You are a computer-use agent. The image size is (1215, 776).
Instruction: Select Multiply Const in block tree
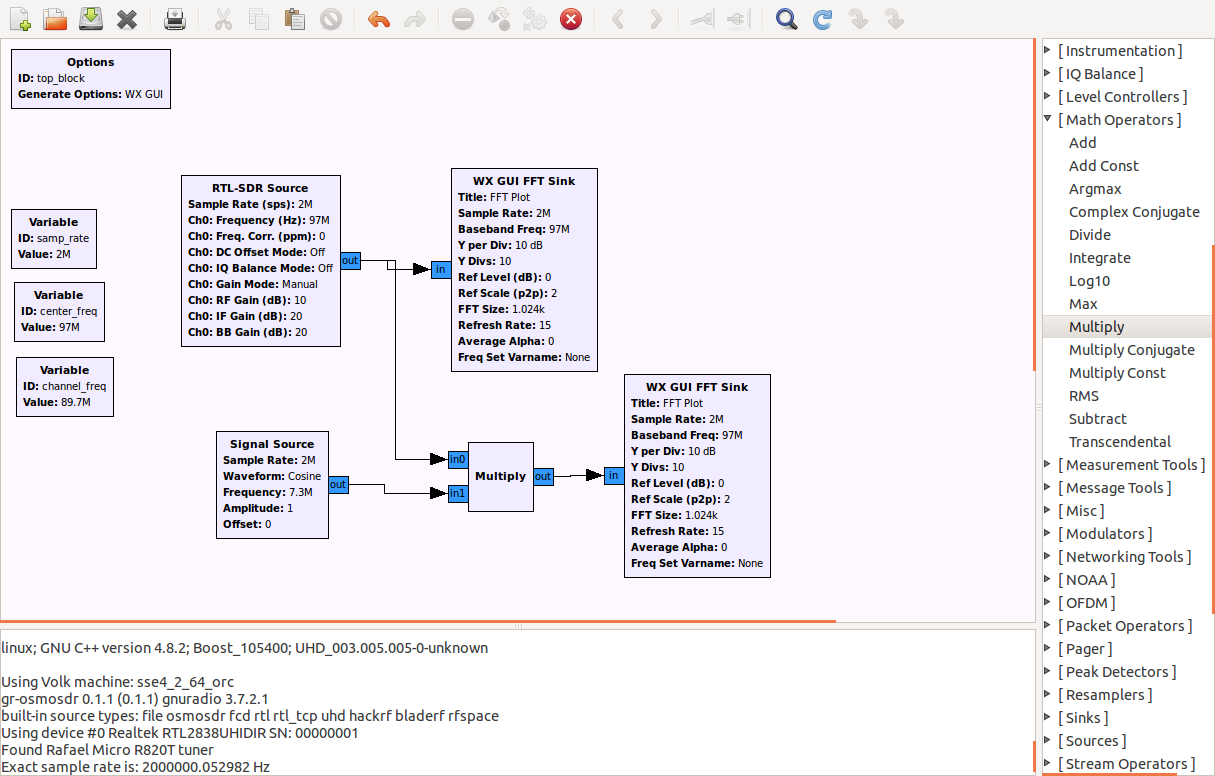pyautogui.click(x=1117, y=373)
